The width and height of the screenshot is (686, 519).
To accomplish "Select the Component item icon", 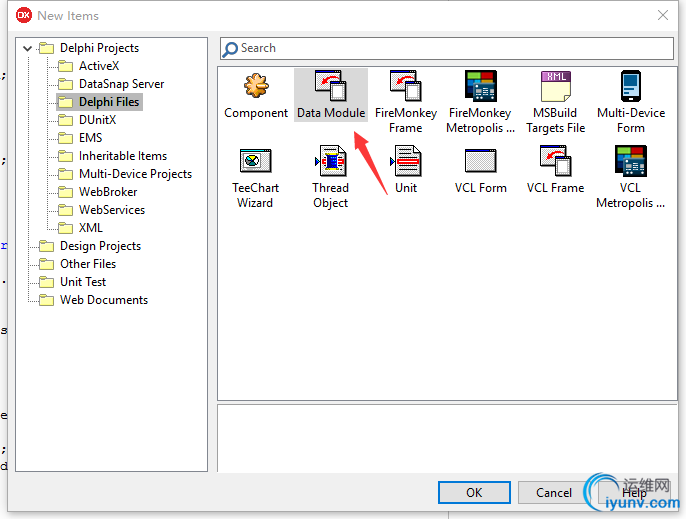I will click(x=256, y=85).
